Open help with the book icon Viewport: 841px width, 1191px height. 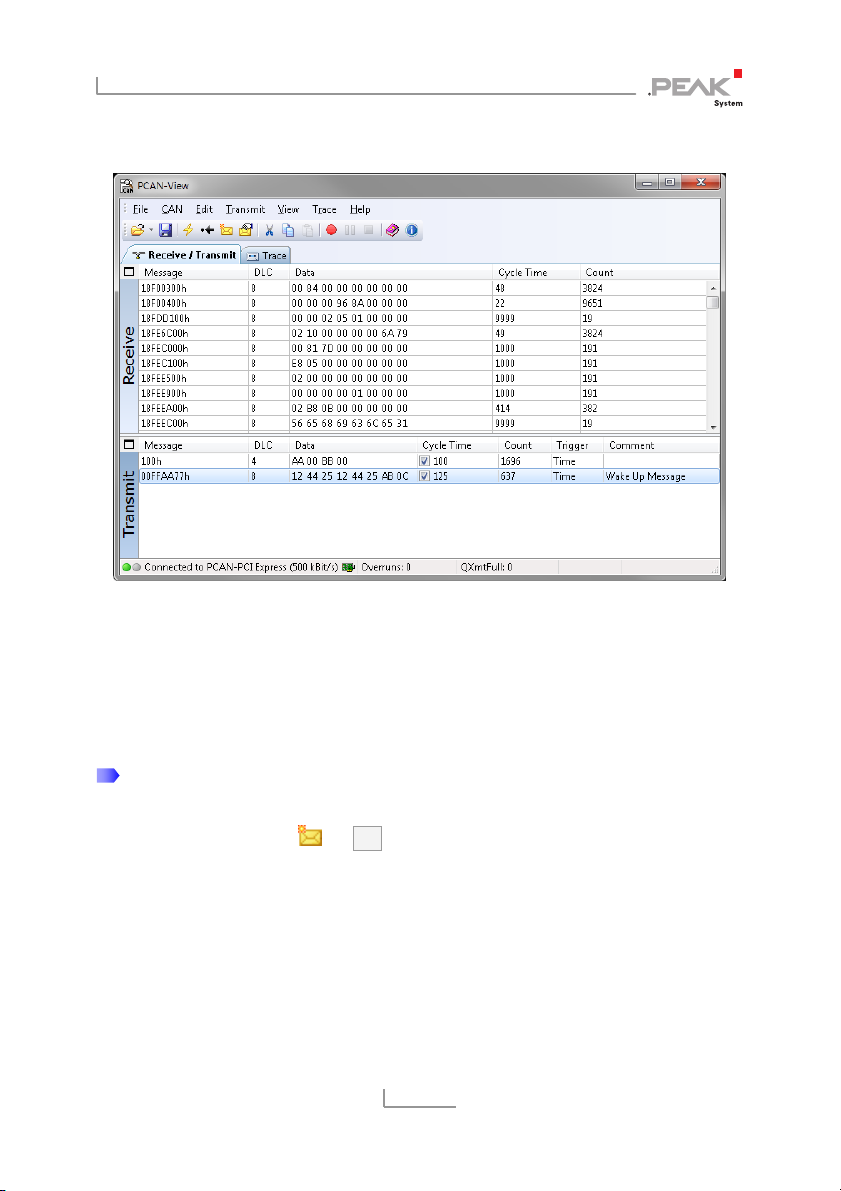pos(392,230)
